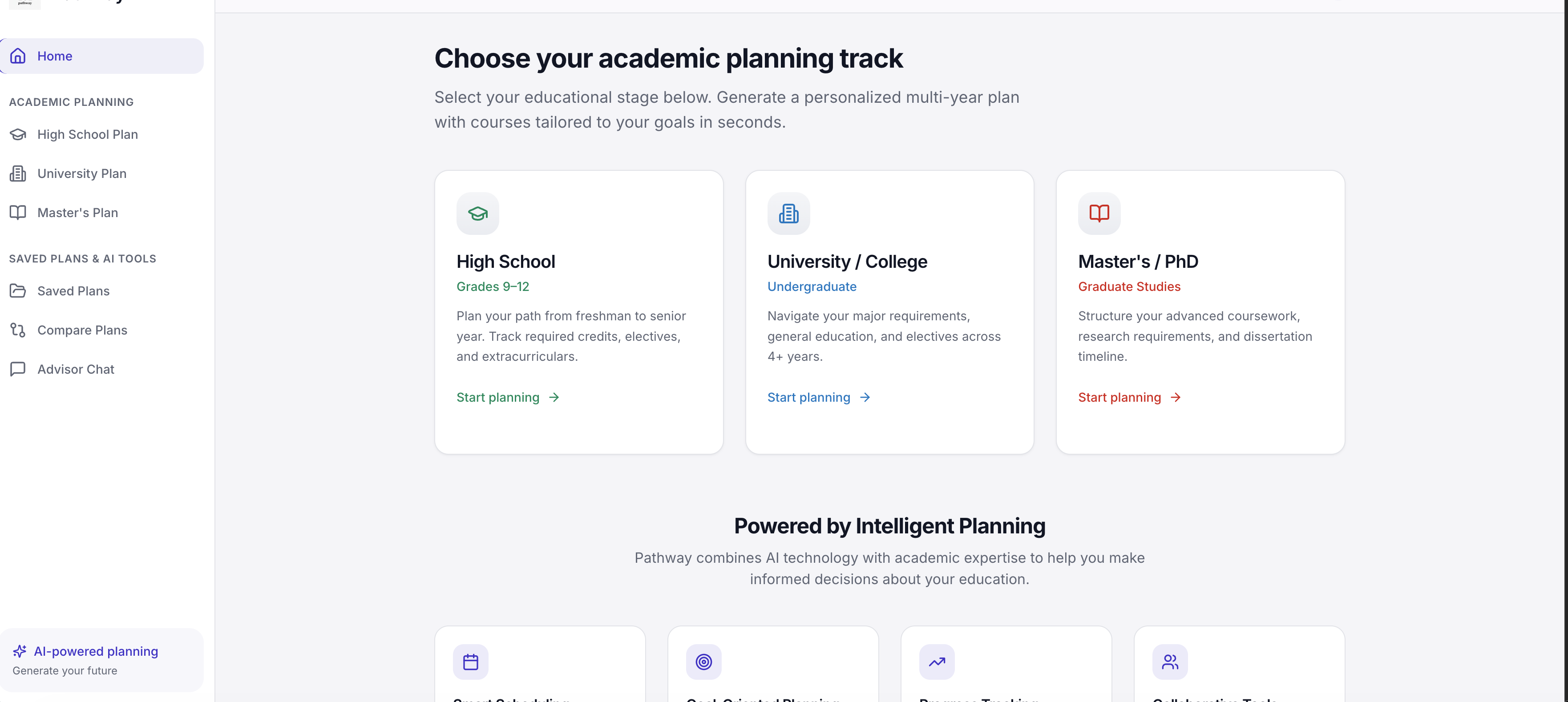Open Advisor Chat in sidebar
The image size is (1568, 702).
click(76, 369)
